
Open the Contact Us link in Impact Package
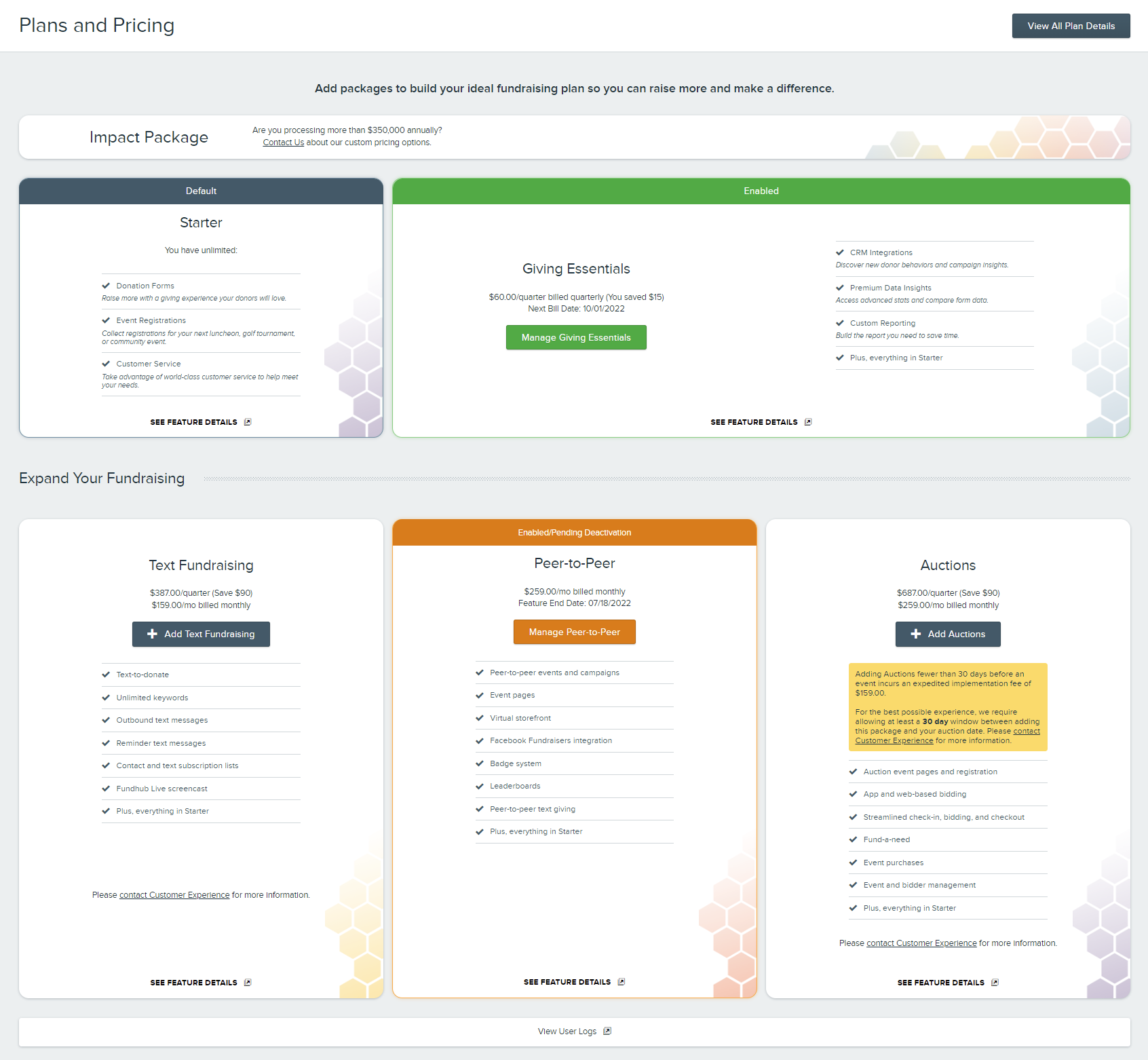pos(284,143)
